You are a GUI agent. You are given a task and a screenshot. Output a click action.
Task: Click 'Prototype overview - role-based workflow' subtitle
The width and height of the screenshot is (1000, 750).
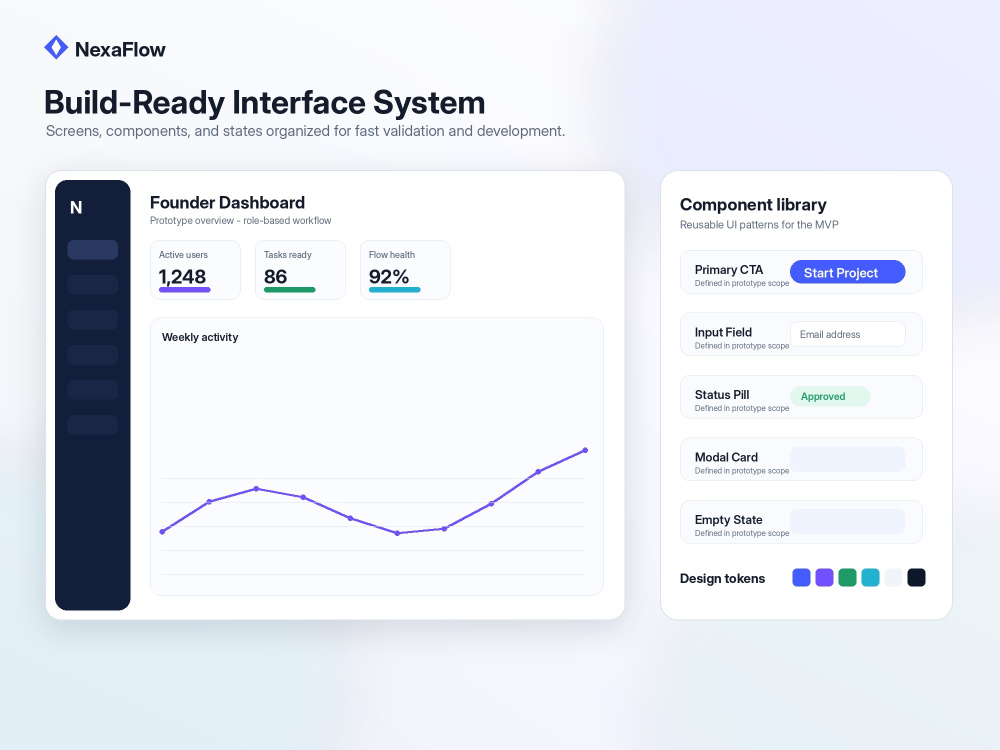(x=240, y=221)
